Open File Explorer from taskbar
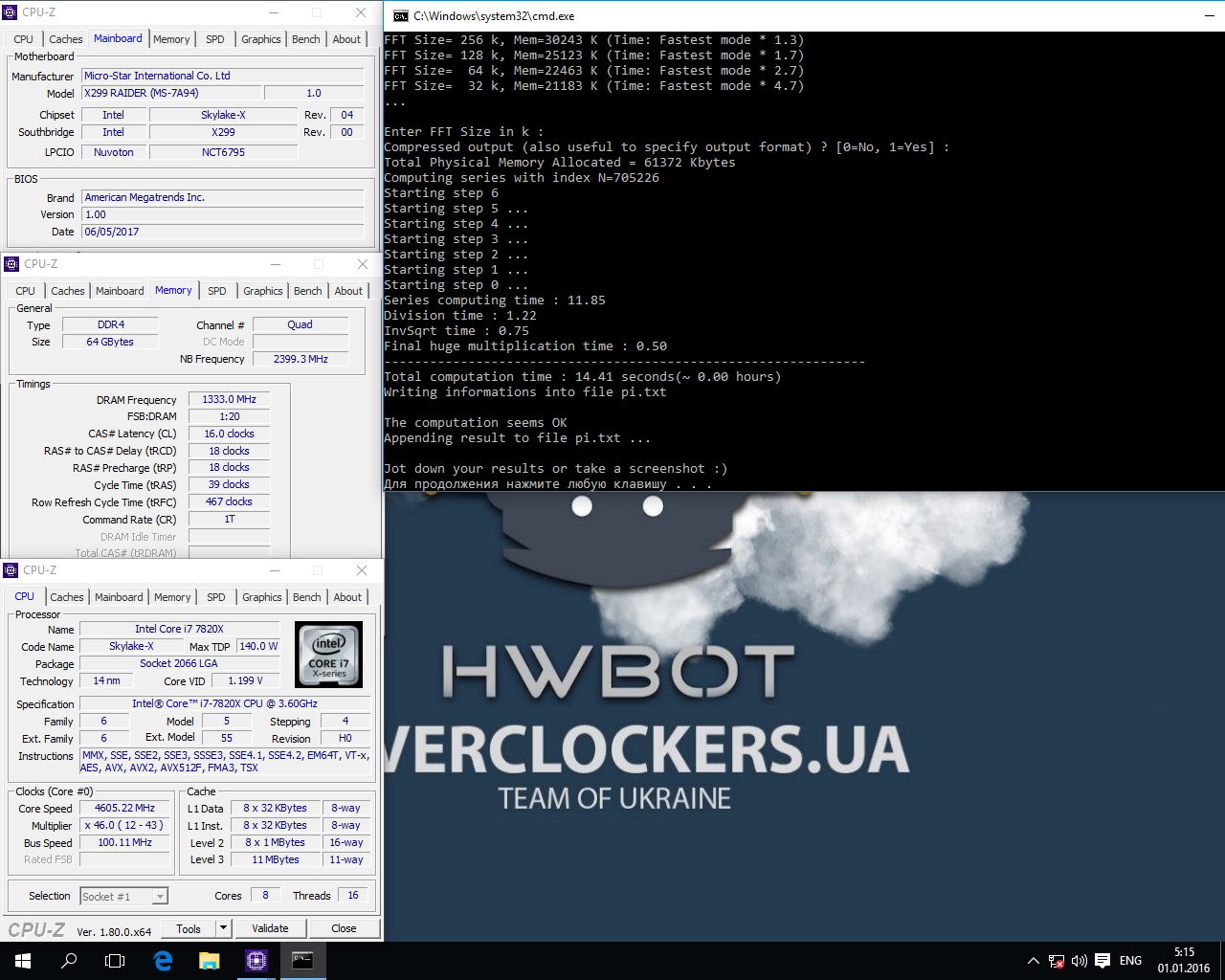 210,961
